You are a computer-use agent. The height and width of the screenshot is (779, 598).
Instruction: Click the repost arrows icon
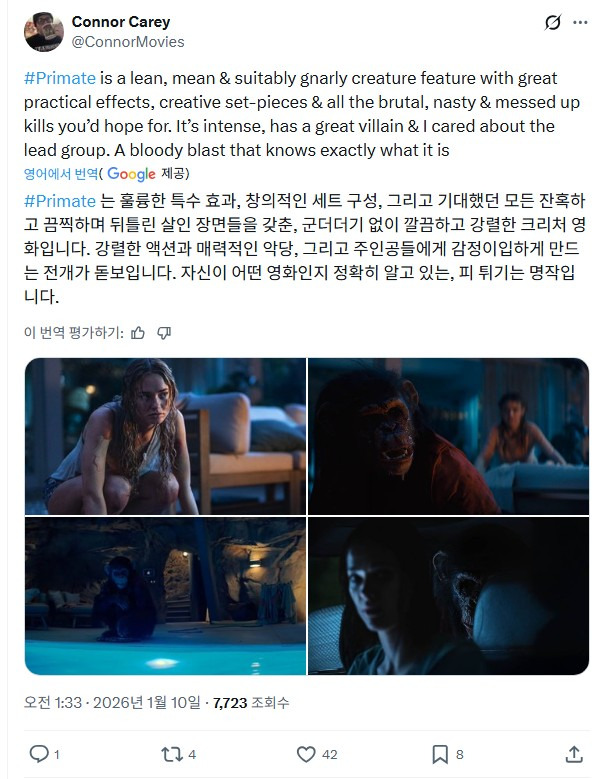coord(172,754)
